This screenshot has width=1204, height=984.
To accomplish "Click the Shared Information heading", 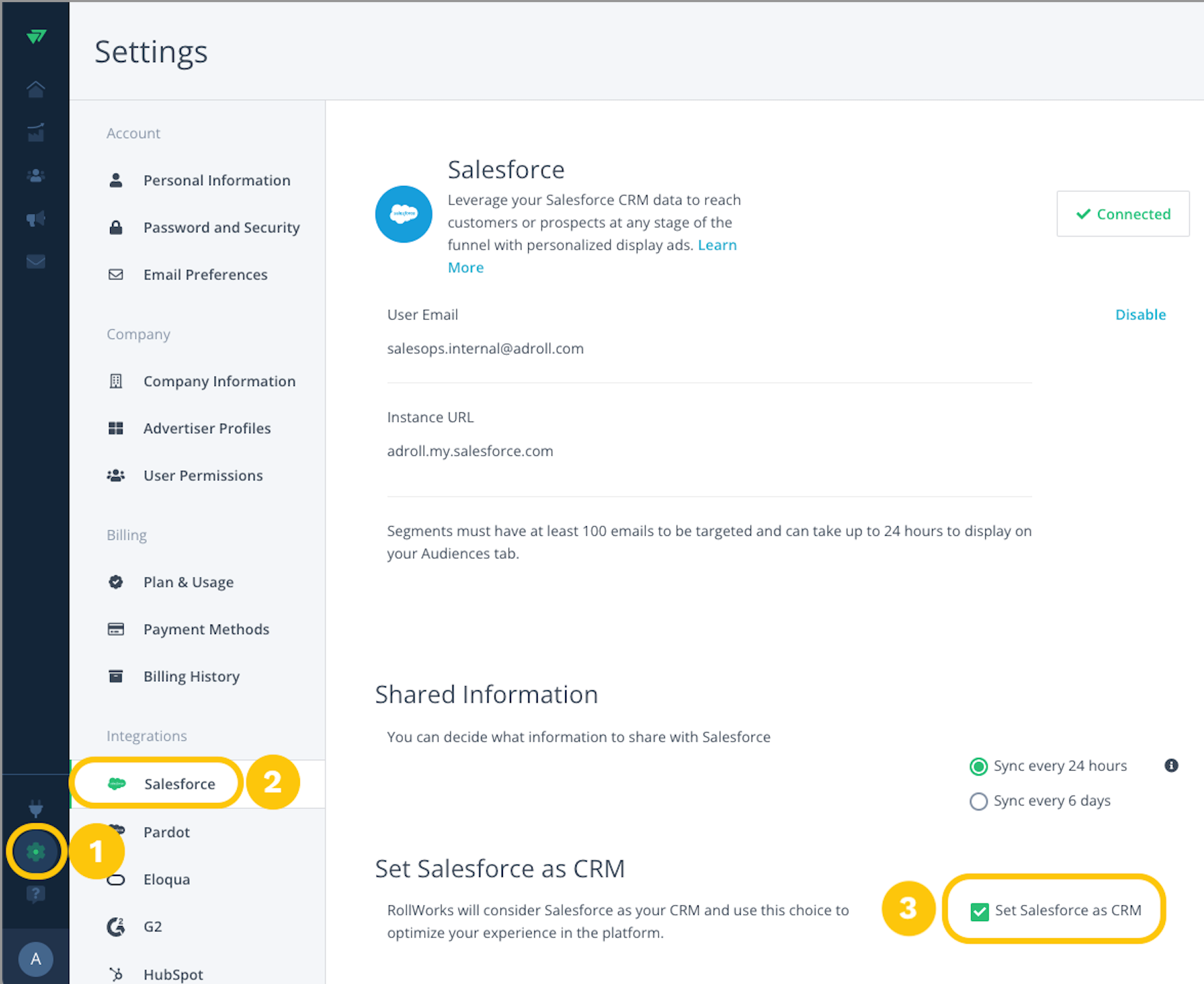I will 487,694.
